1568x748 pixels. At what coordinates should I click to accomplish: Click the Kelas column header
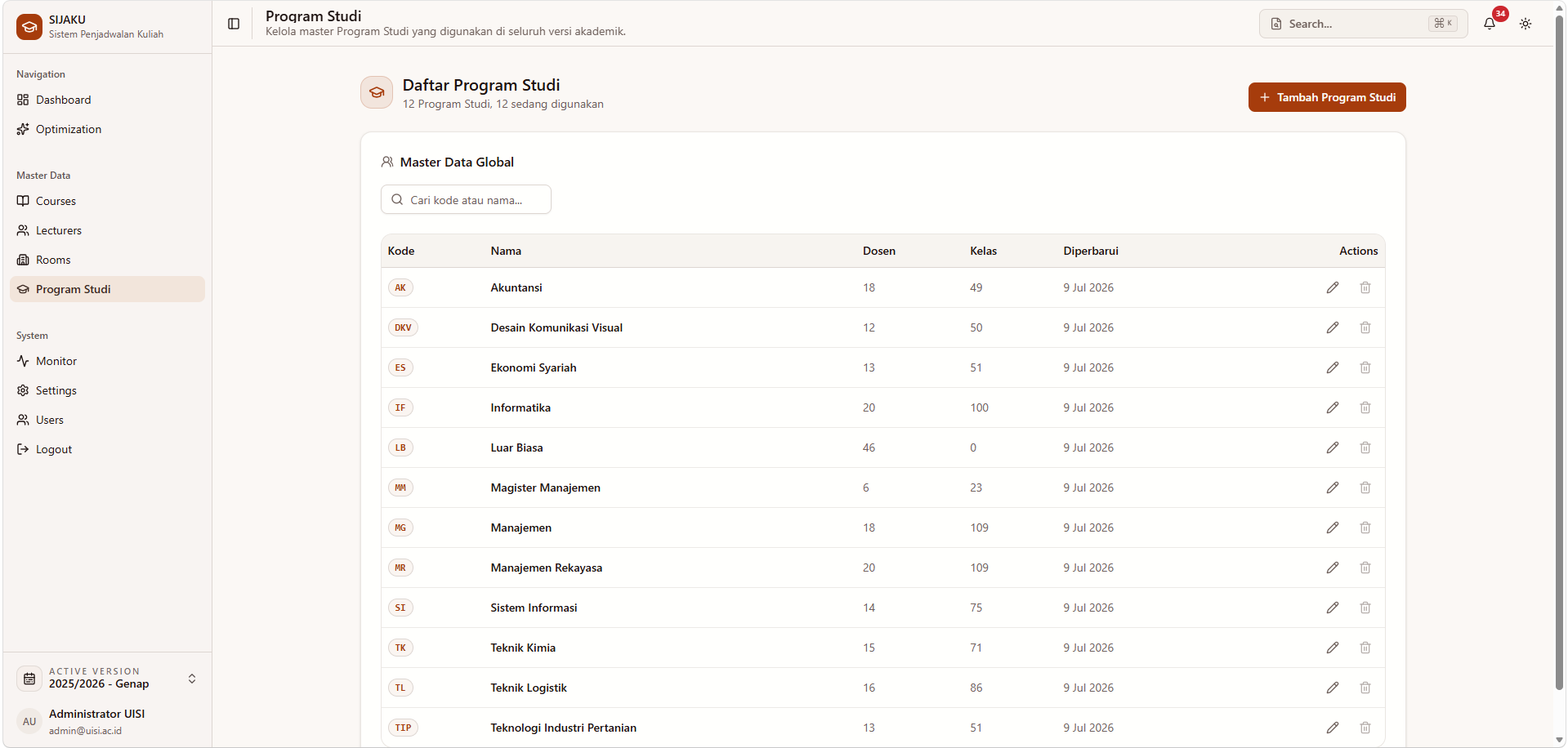[983, 251]
